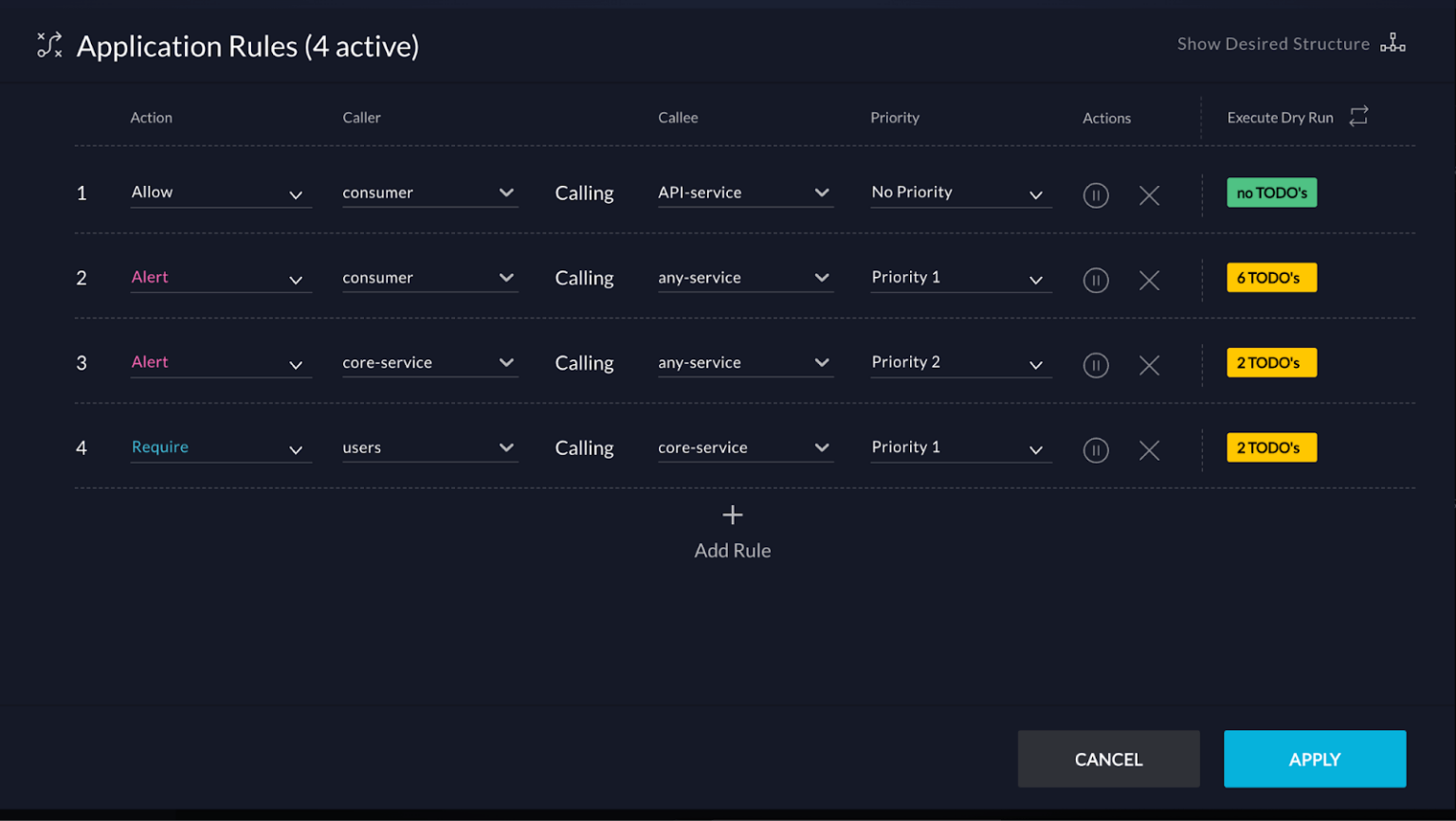Screen dimensions: 1456x821
Task: Click the Execute Dry Run refresh icon
Action: 1359,116
